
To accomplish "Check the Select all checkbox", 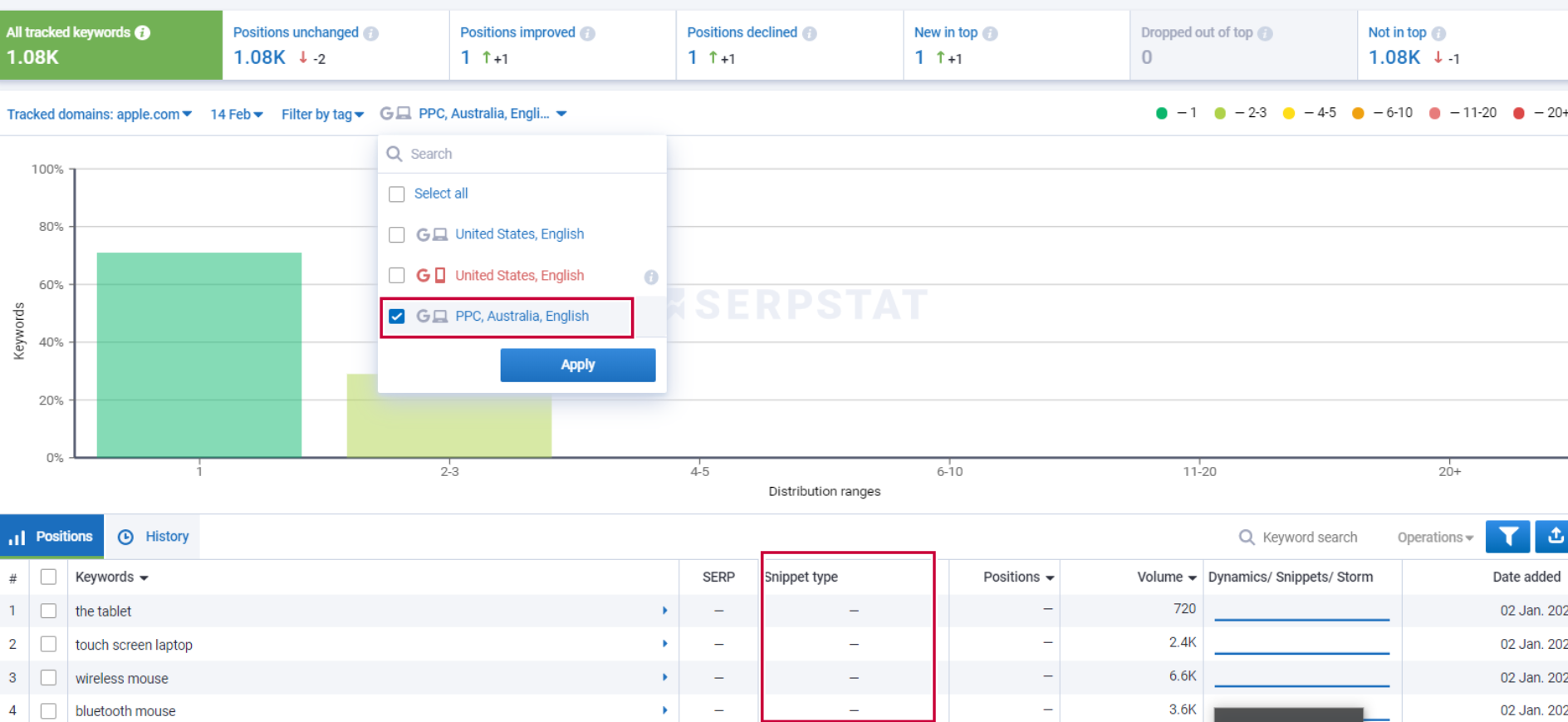I will (397, 194).
